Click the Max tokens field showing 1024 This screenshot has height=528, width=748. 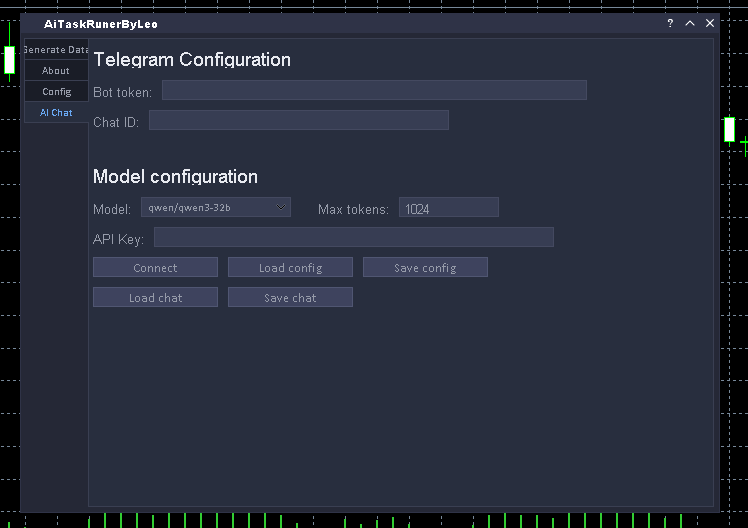[448, 208]
